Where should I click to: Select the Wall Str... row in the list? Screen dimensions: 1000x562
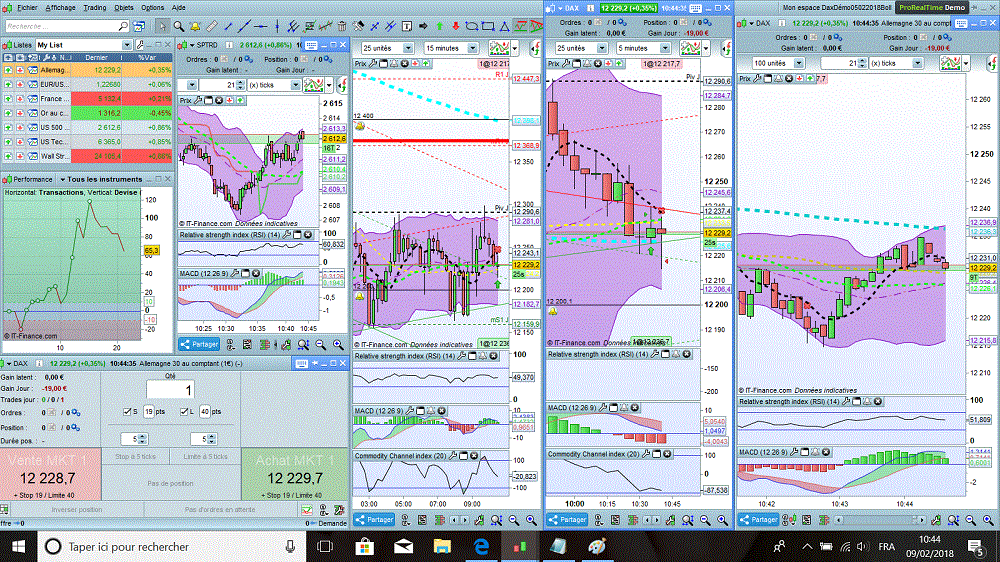87,156
